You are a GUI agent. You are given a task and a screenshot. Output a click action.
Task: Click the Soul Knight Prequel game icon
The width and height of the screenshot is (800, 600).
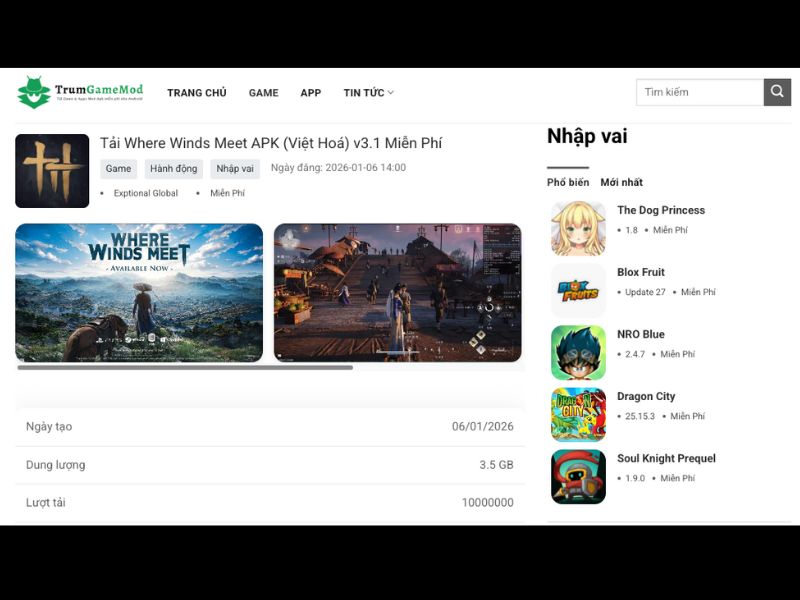pyautogui.click(x=579, y=477)
